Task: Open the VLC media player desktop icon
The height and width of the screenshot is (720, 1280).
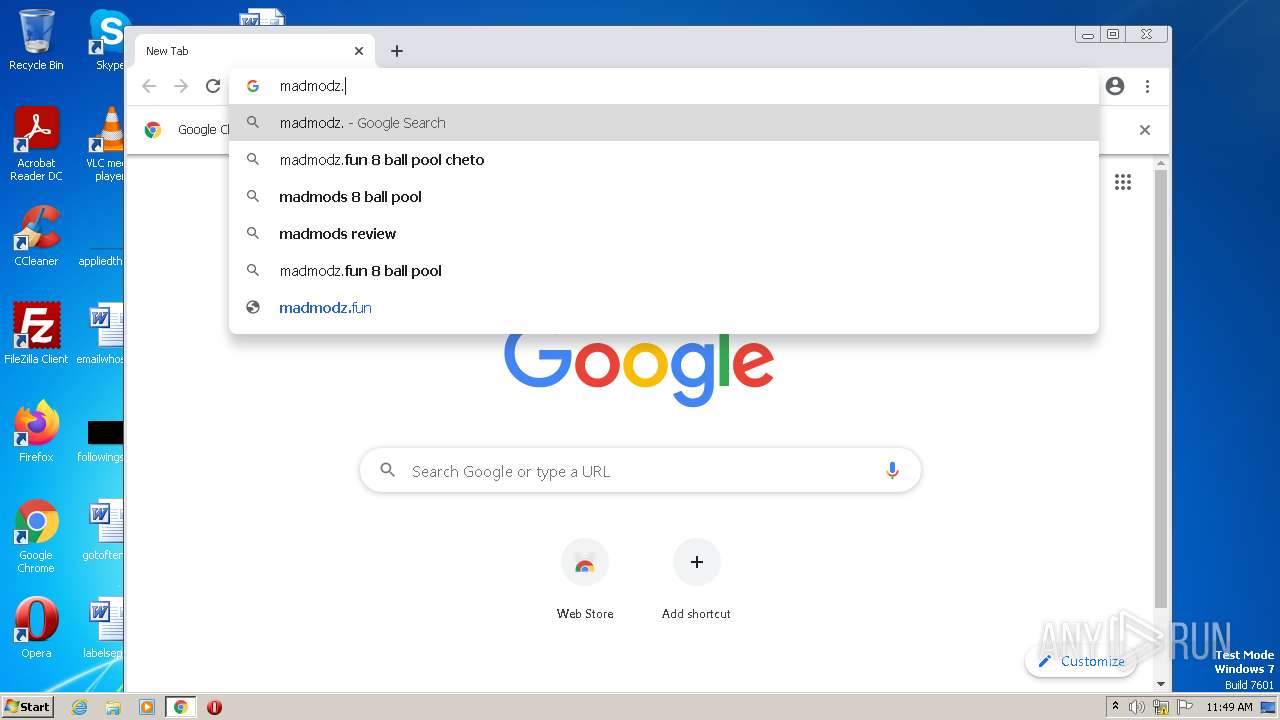Action: (x=105, y=144)
